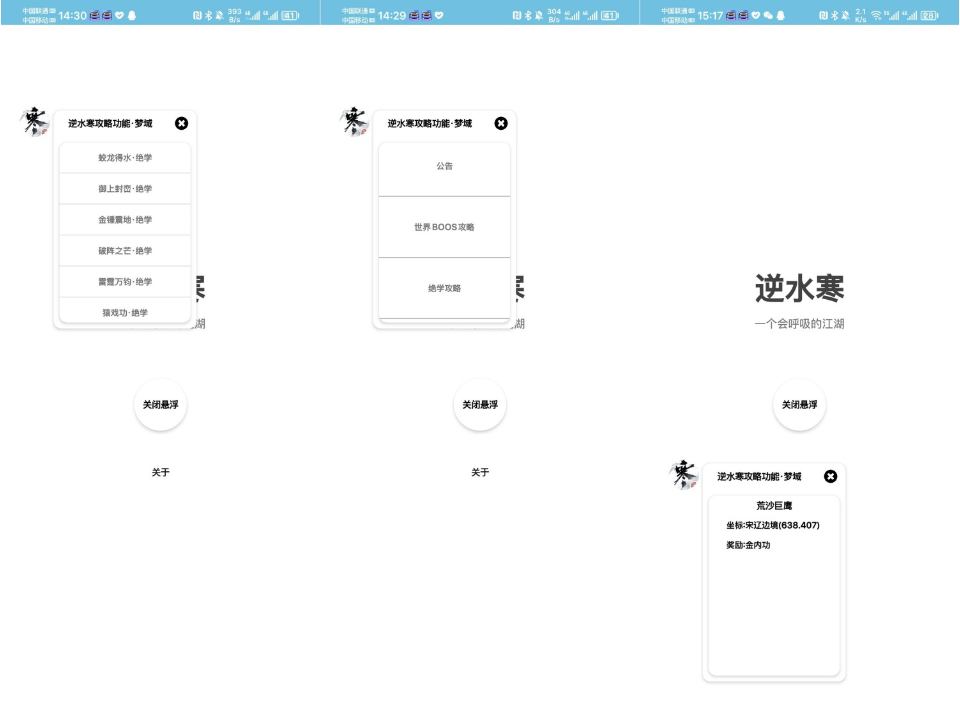
Task: Open the 公告 announcement entry
Action: click(x=444, y=170)
